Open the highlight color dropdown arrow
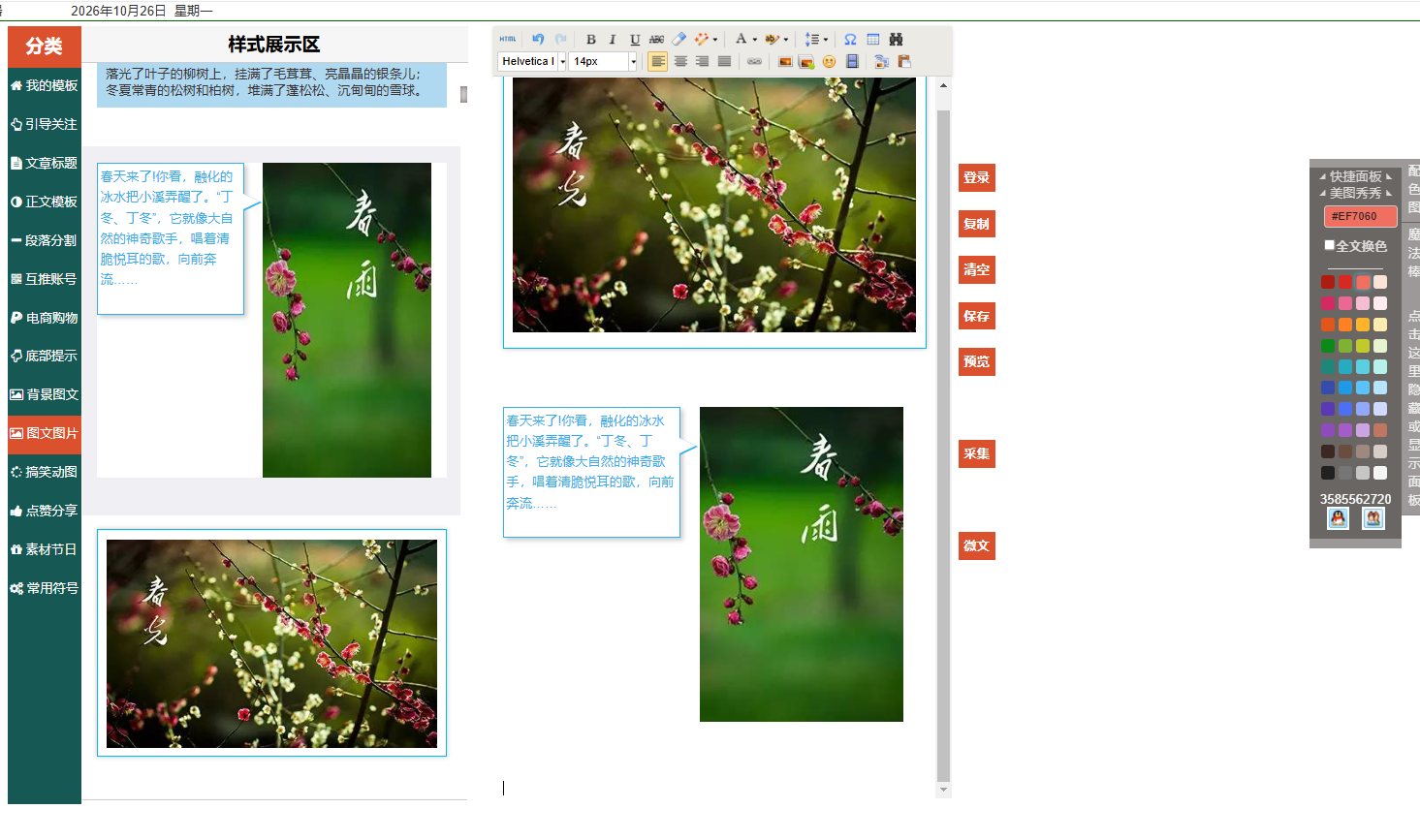Viewport: 1420px width, 840px height. pyautogui.click(x=786, y=40)
